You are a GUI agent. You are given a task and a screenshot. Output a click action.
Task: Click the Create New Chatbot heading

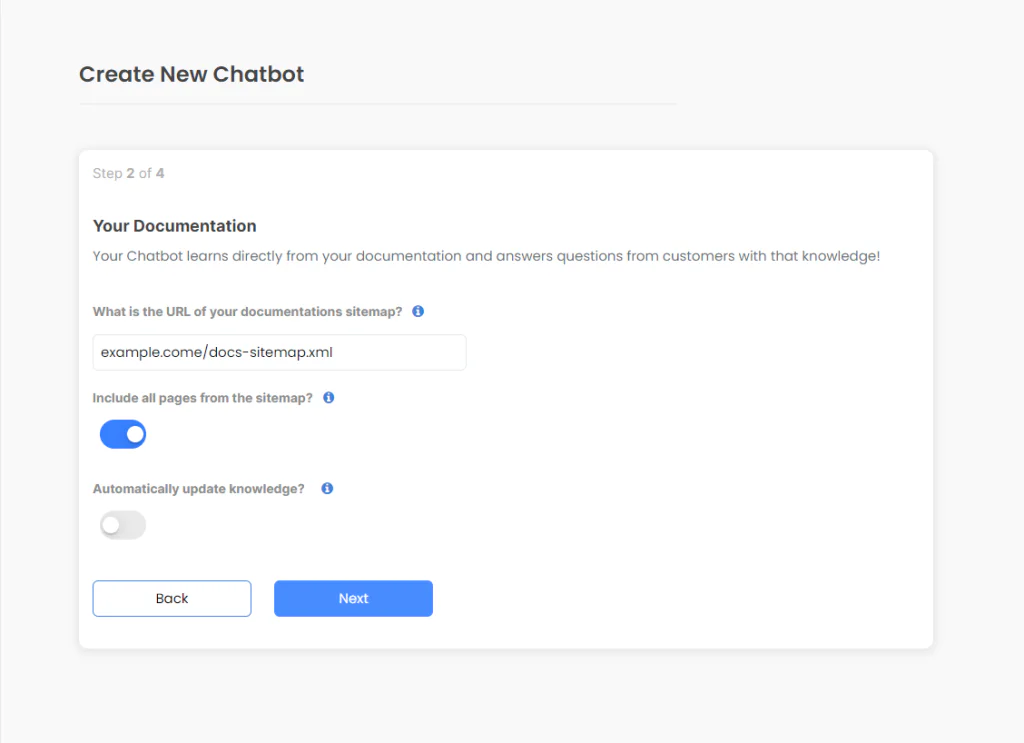coord(191,74)
